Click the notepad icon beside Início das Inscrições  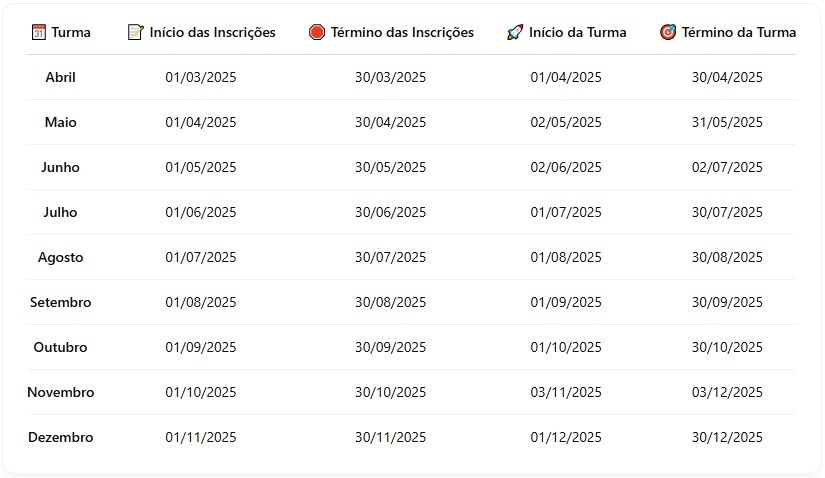[x=135, y=32]
